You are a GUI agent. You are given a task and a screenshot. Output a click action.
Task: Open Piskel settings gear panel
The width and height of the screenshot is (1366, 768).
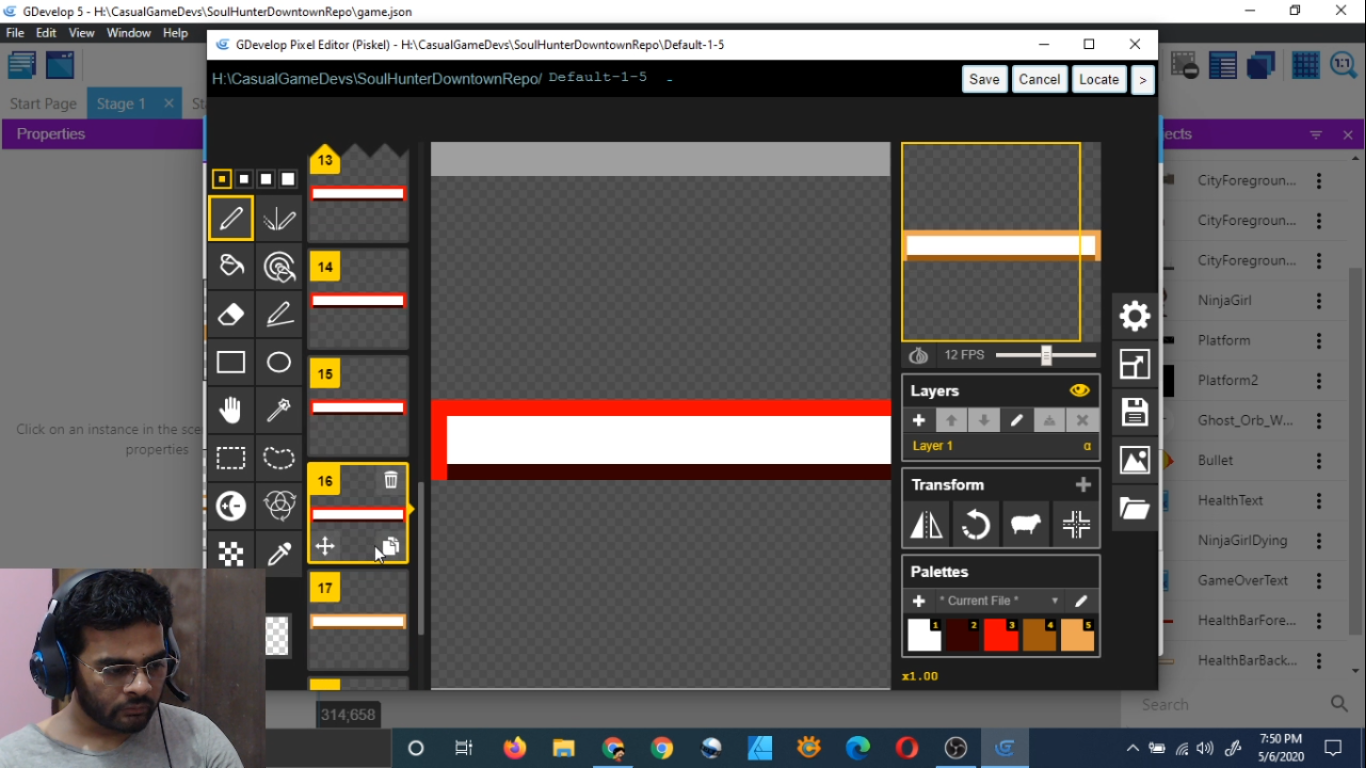(1135, 316)
